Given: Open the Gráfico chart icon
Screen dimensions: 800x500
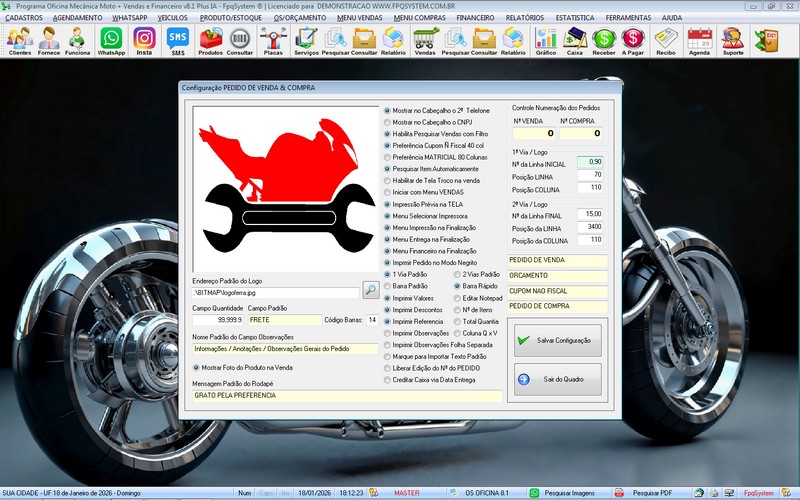Looking at the screenshot, I should pos(546,39).
